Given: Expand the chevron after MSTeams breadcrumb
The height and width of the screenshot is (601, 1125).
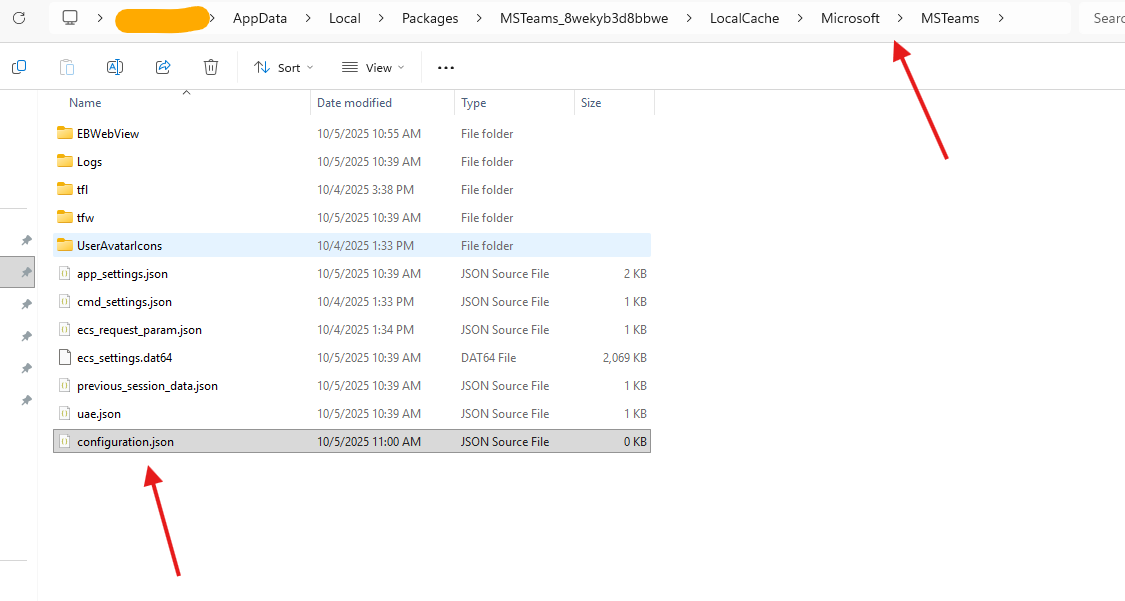Looking at the screenshot, I should click(x=1001, y=18).
